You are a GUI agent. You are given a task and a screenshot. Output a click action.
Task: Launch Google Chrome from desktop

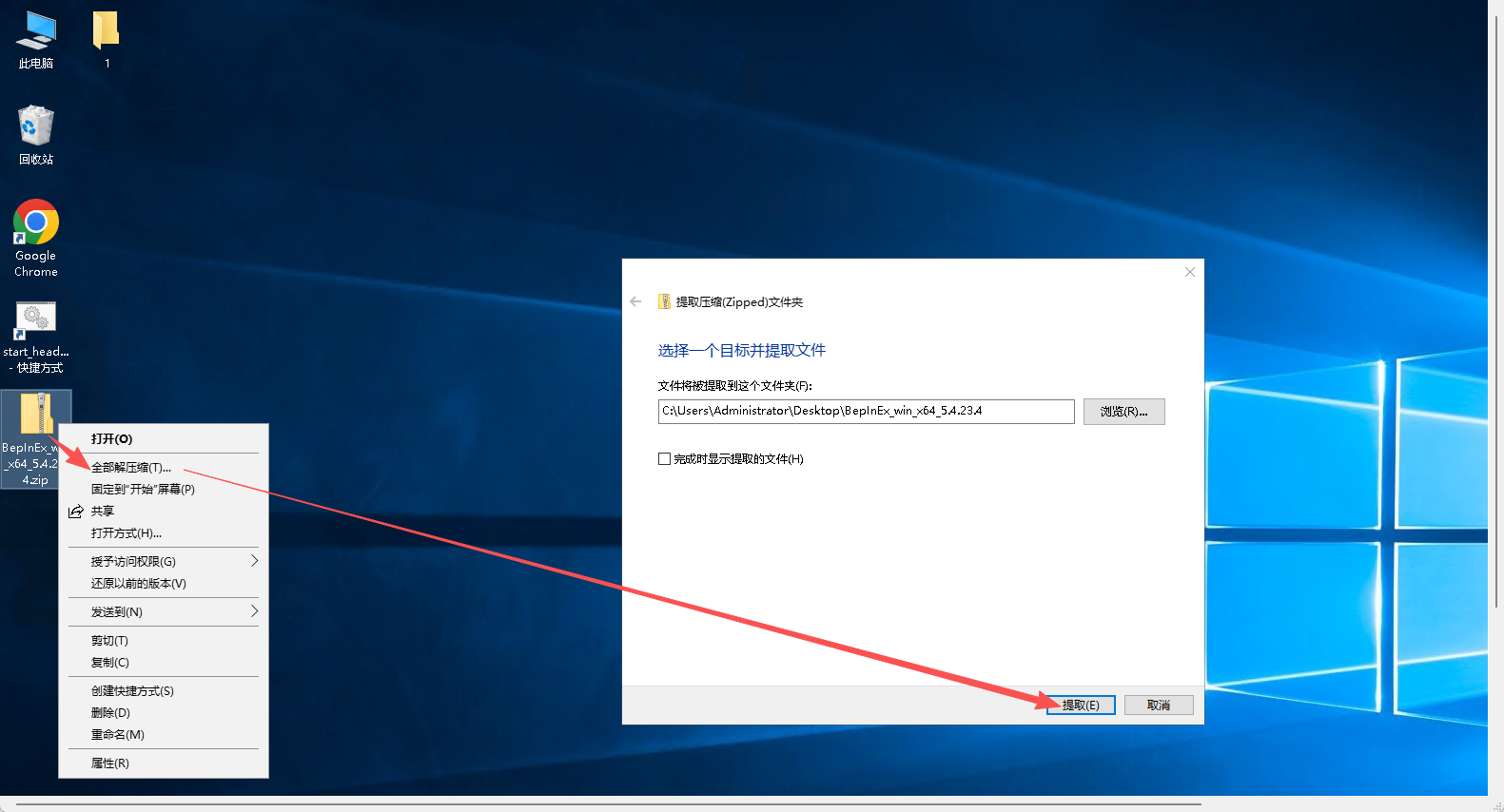(36, 223)
